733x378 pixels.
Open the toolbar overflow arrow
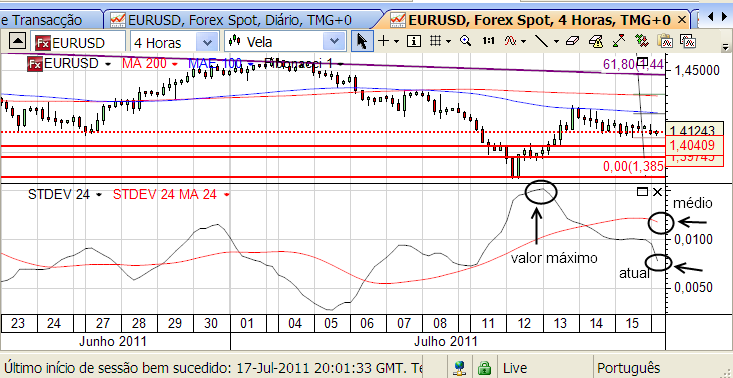click(x=726, y=47)
